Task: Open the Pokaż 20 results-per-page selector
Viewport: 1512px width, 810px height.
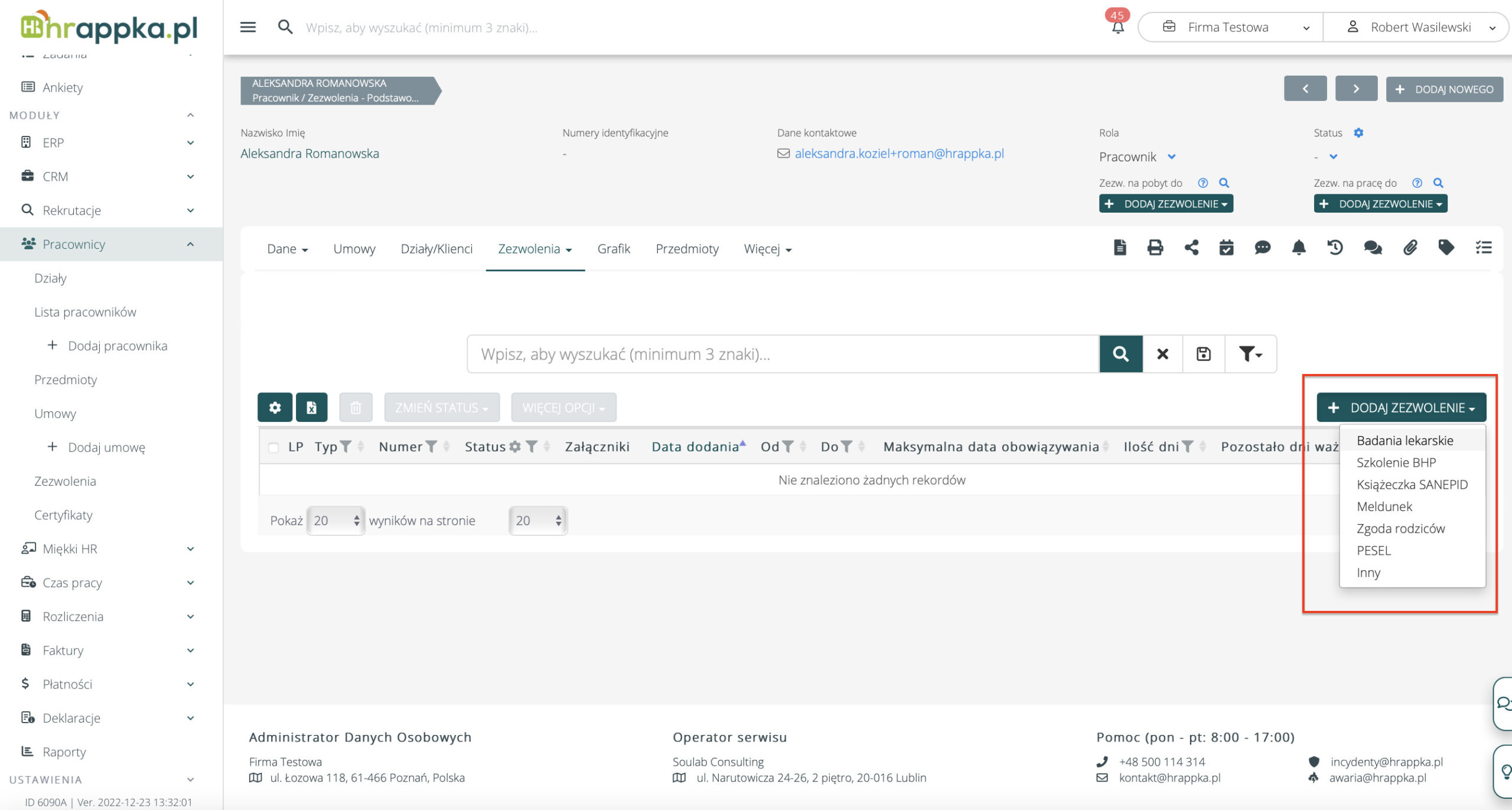Action: pyautogui.click(x=335, y=521)
